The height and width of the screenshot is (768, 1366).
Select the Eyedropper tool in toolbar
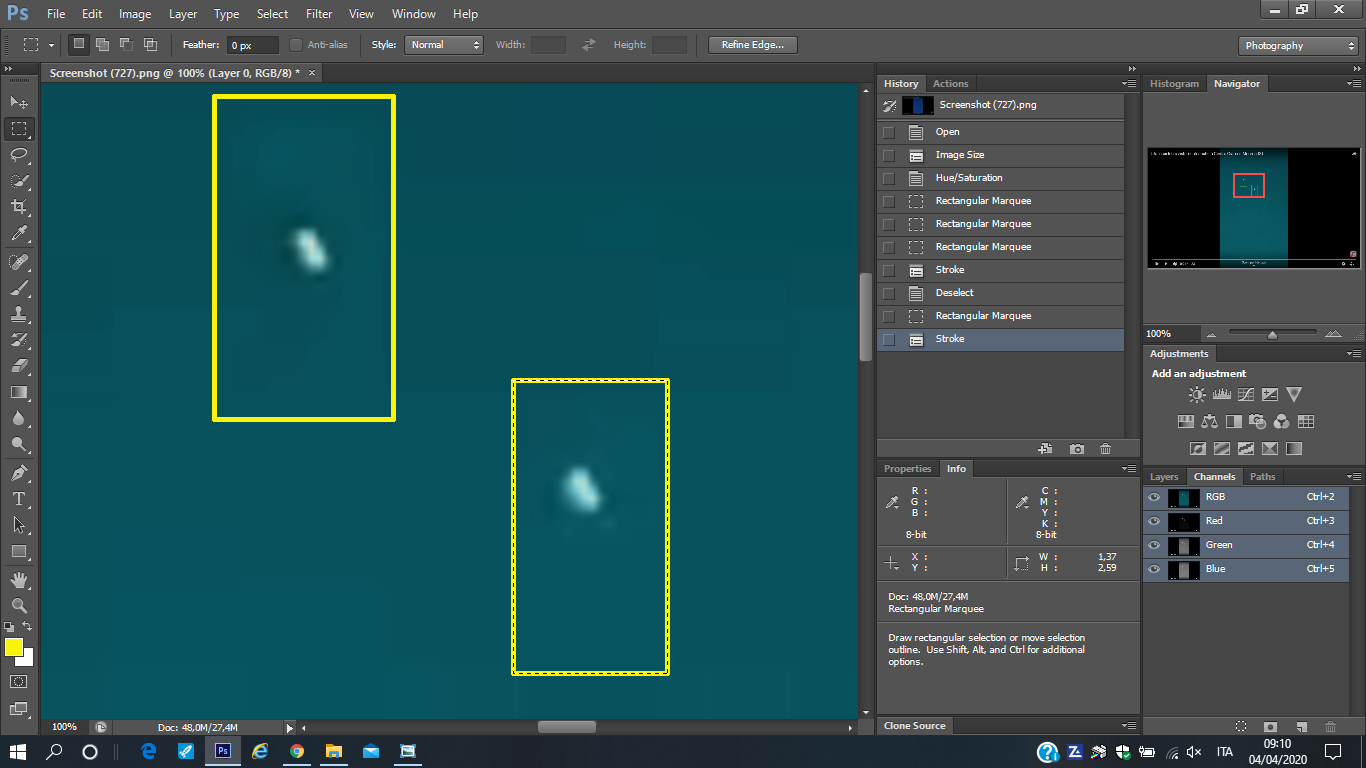click(x=19, y=234)
